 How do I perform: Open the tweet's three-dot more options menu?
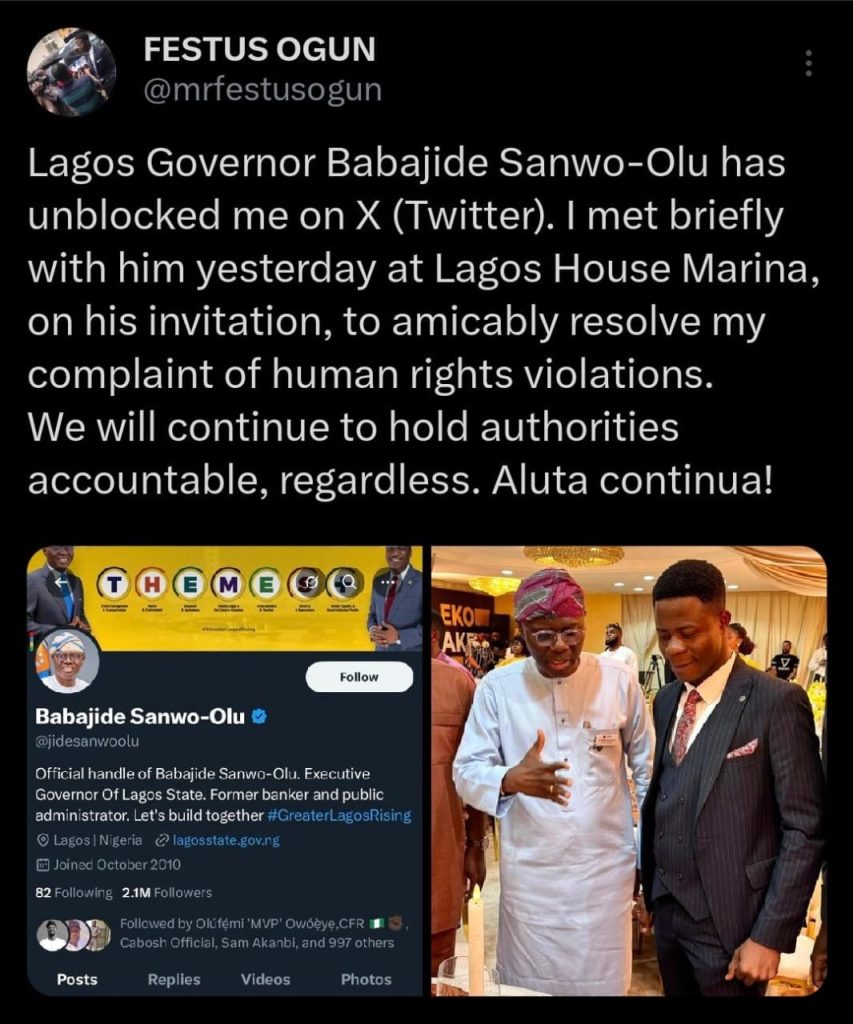point(808,62)
